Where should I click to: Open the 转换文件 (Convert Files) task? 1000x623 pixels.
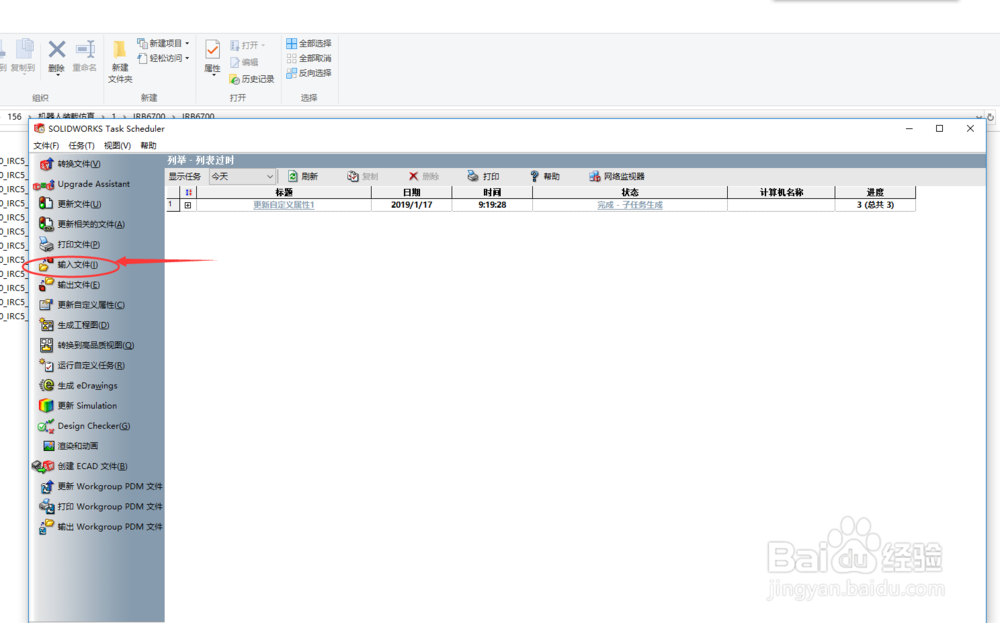[70, 164]
